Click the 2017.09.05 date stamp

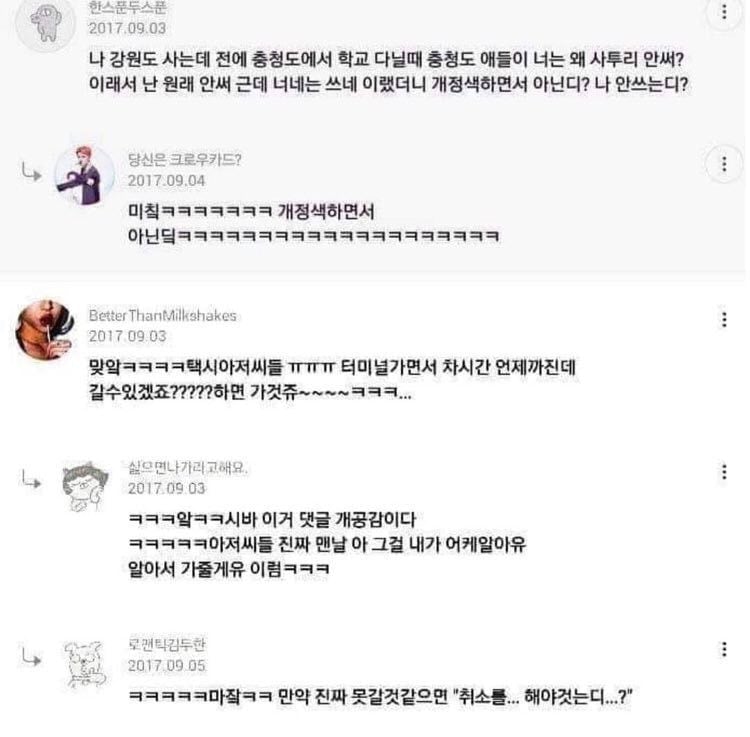166,665
